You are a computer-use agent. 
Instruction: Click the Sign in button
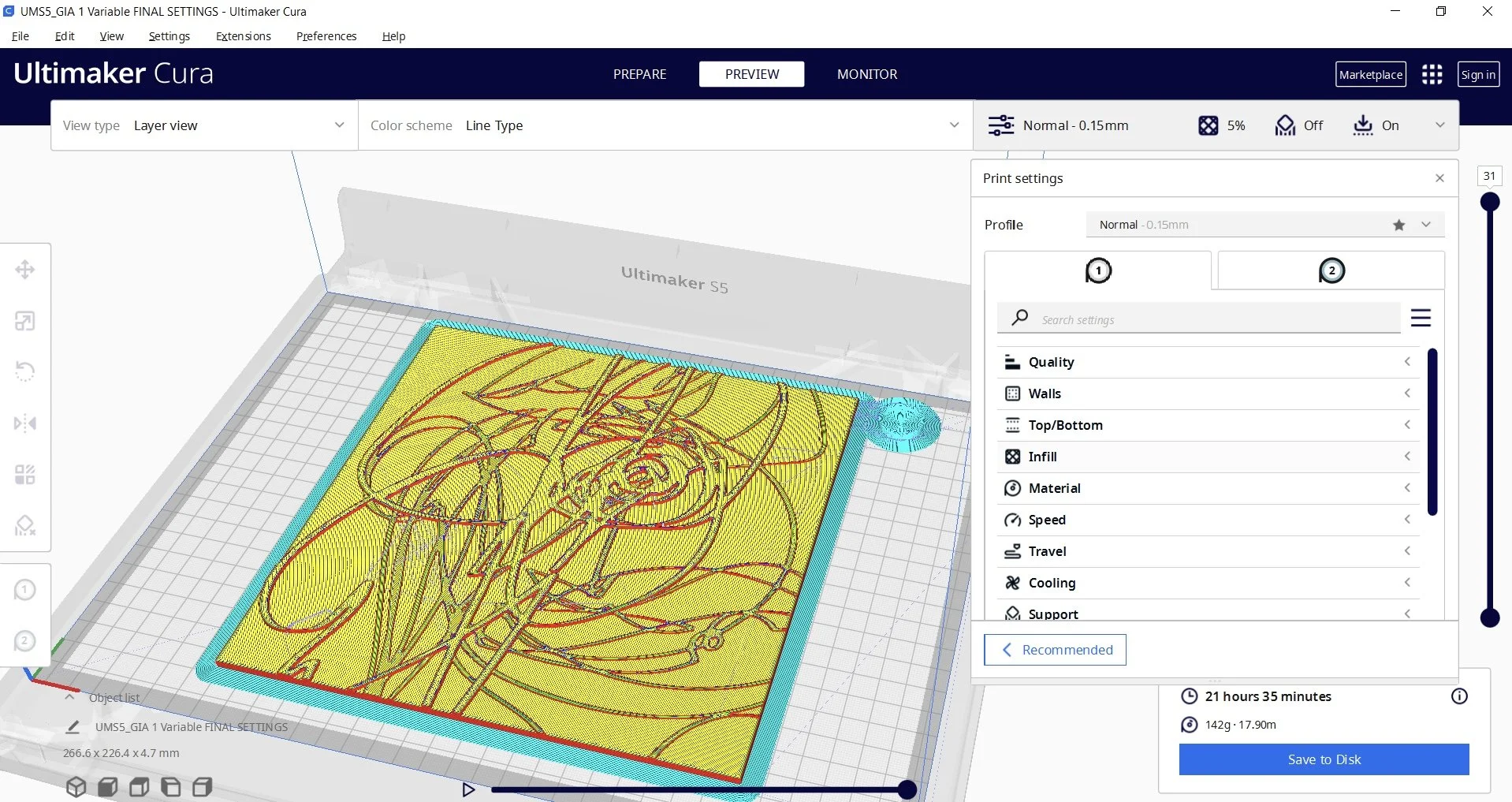point(1477,74)
